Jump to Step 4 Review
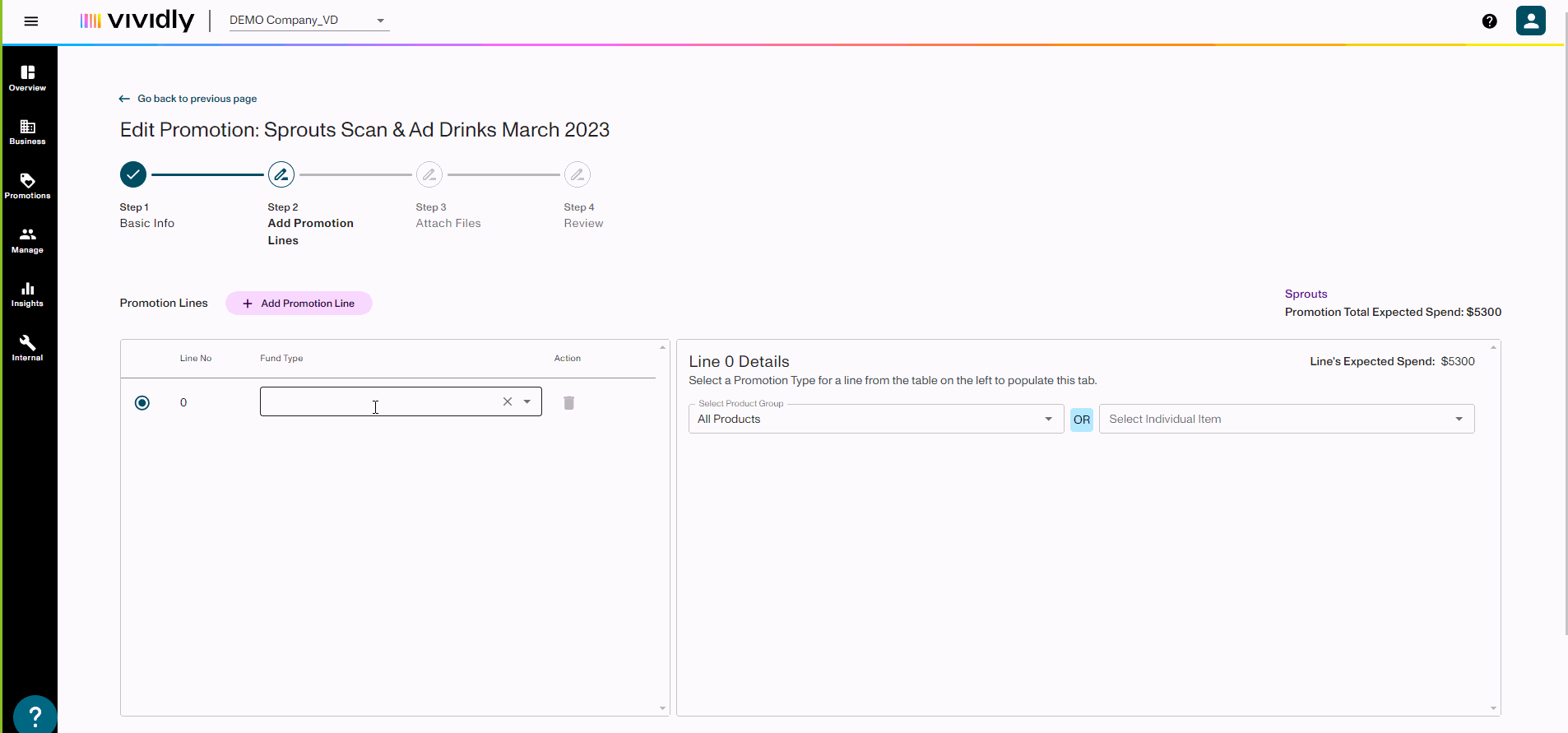 pyautogui.click(x=578, y=174)
